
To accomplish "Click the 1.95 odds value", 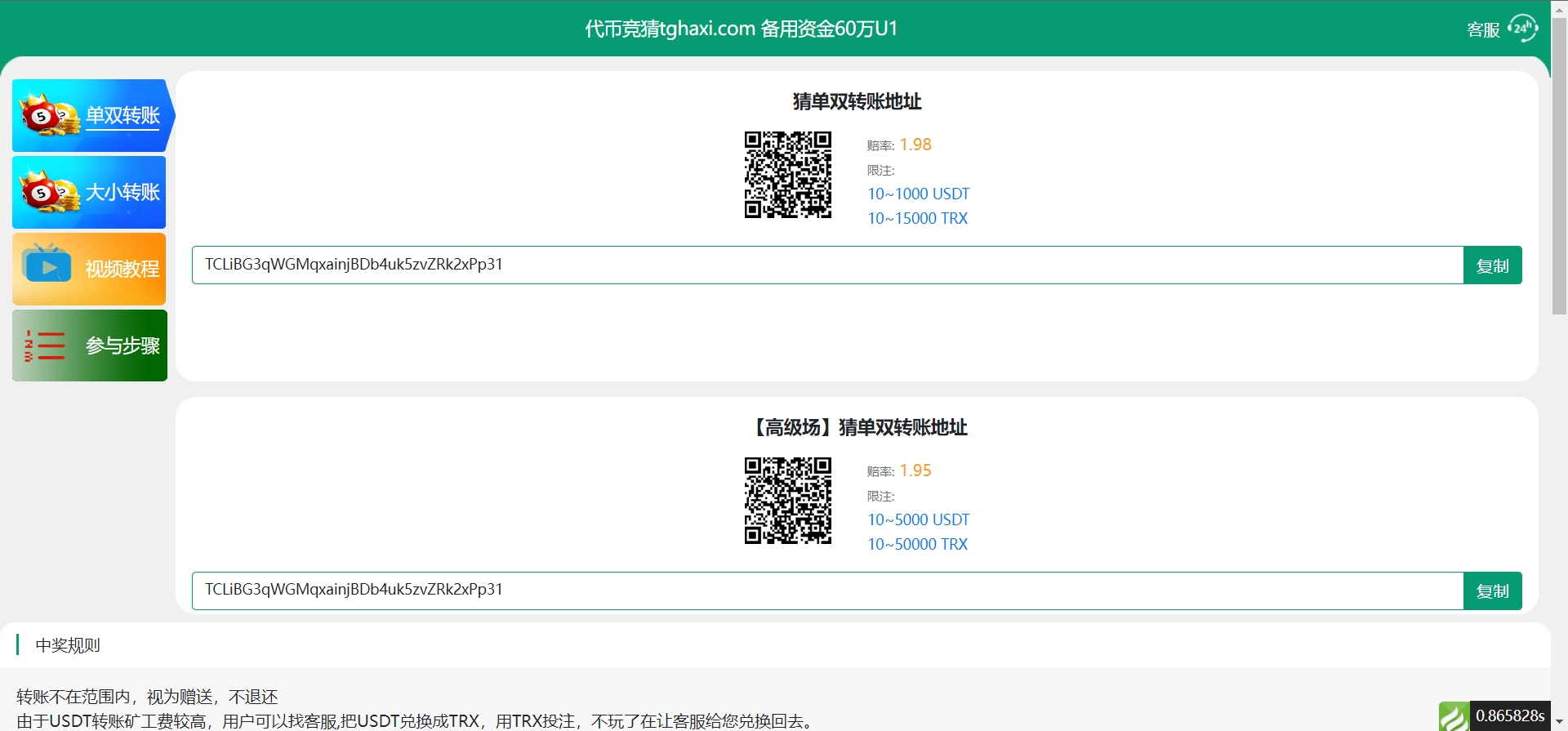I will point(915,470).
